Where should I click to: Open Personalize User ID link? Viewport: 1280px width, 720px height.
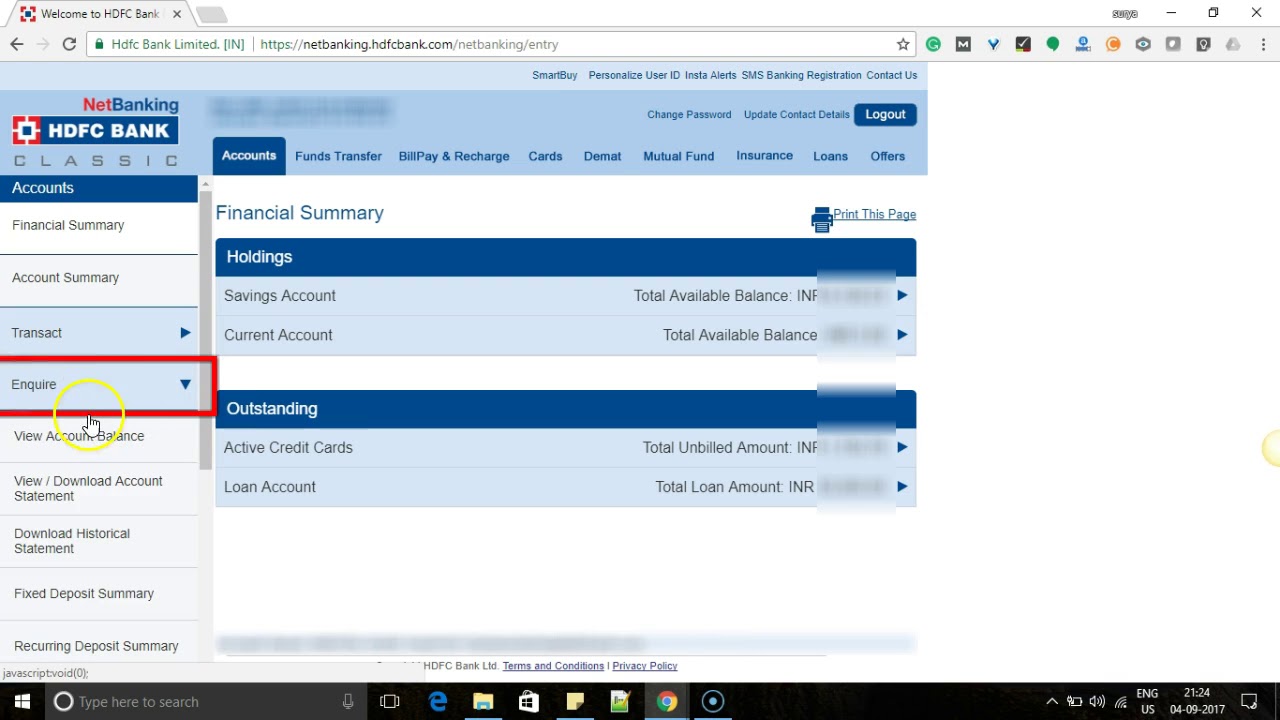click(x=634, y=75)
